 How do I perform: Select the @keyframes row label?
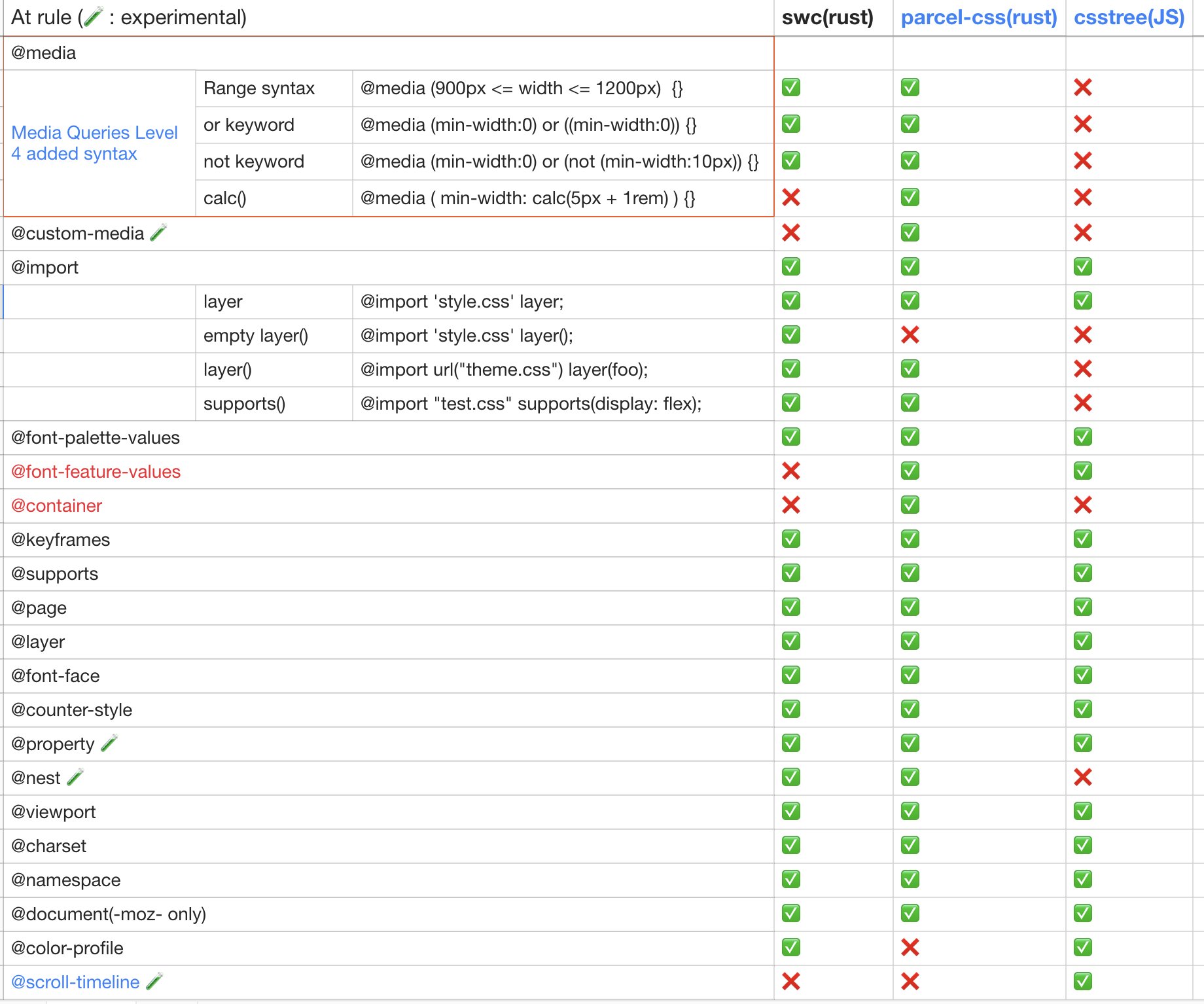click(61, 540)
